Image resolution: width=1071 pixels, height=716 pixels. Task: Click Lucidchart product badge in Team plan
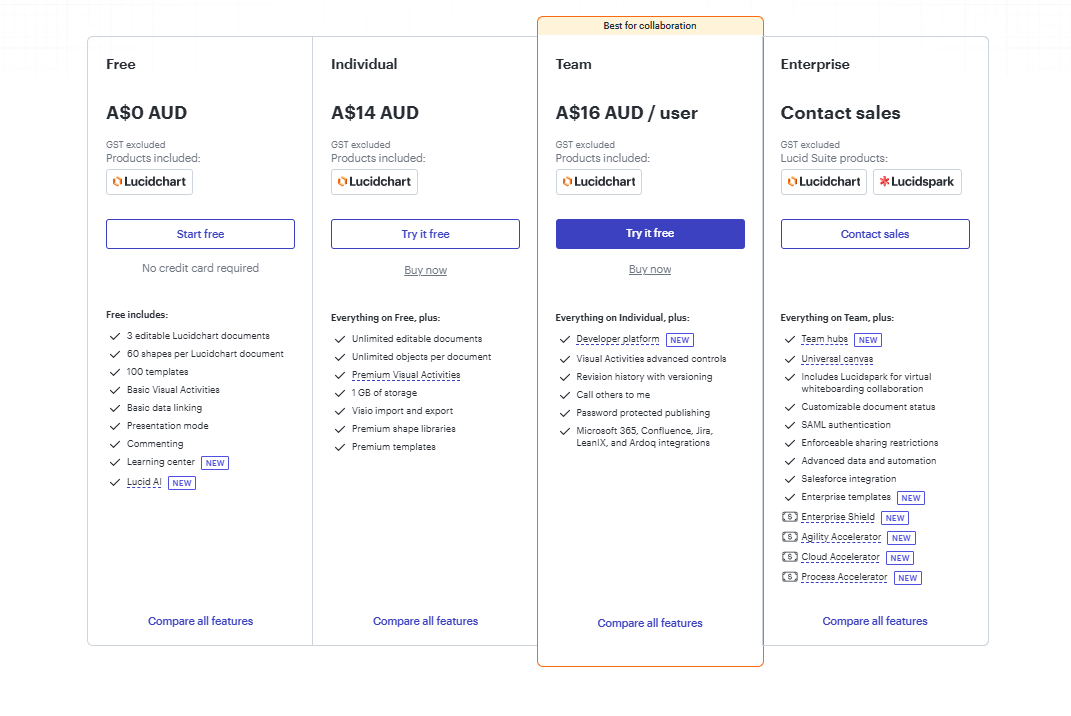tap(598, 182)
